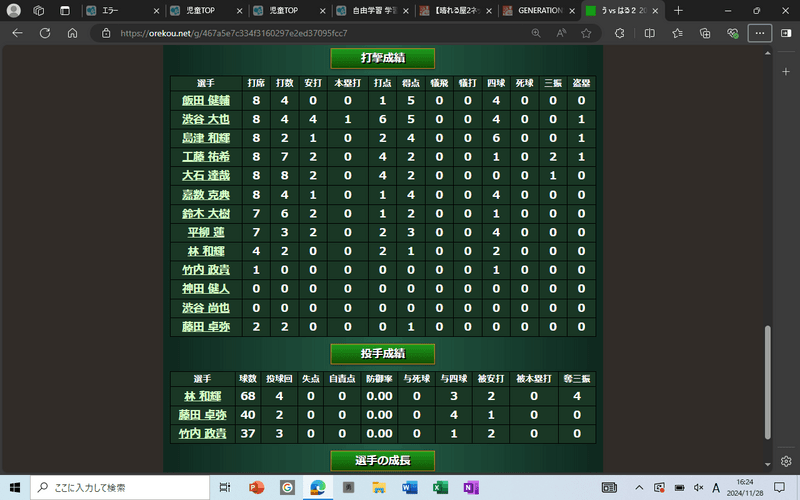Viewport: 800px width, 500px height.
Task: Launch Excel from the taskbar
Action: point(438,487)
